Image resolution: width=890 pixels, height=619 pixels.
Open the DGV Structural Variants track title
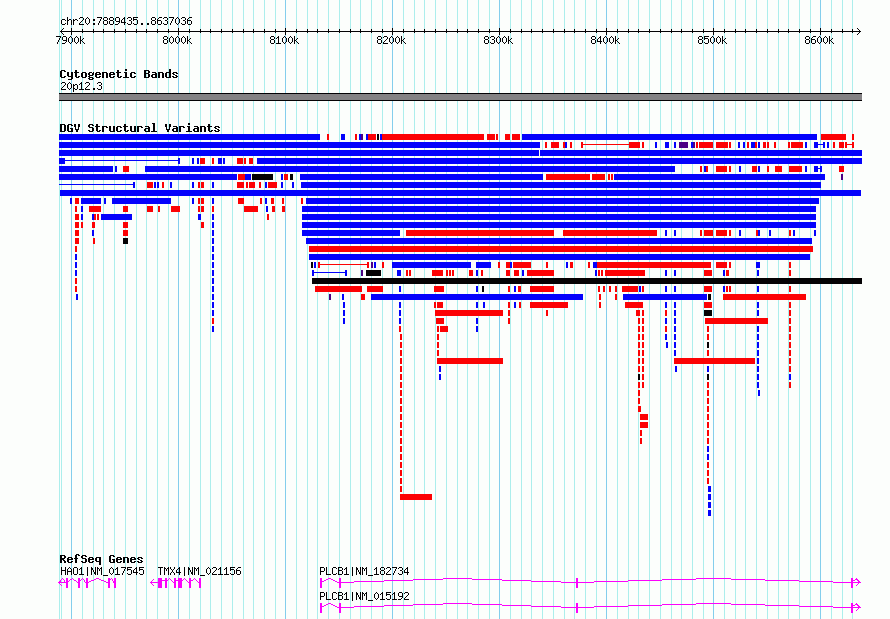pos(140,128)
